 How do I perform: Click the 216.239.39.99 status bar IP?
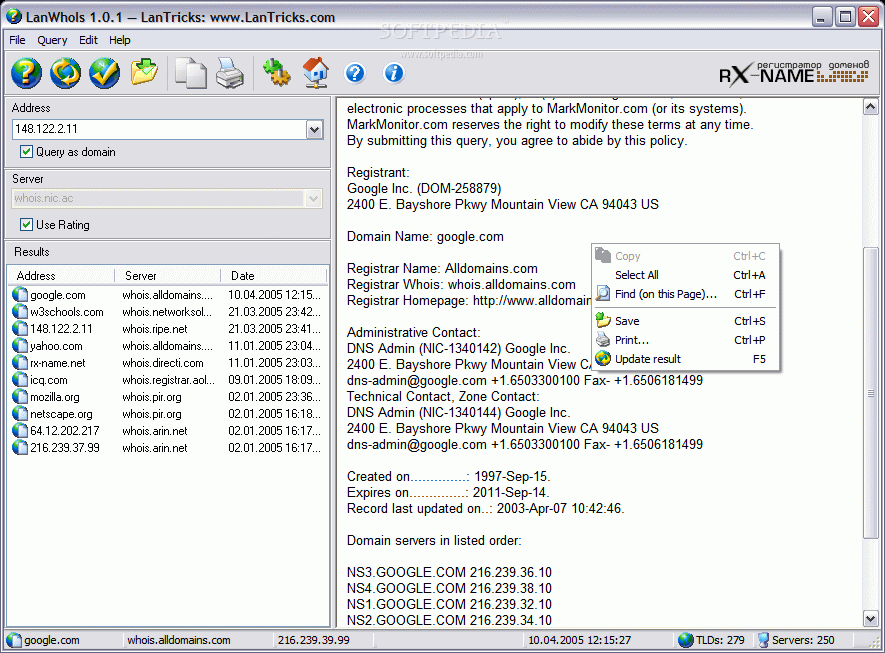[313, 641]
